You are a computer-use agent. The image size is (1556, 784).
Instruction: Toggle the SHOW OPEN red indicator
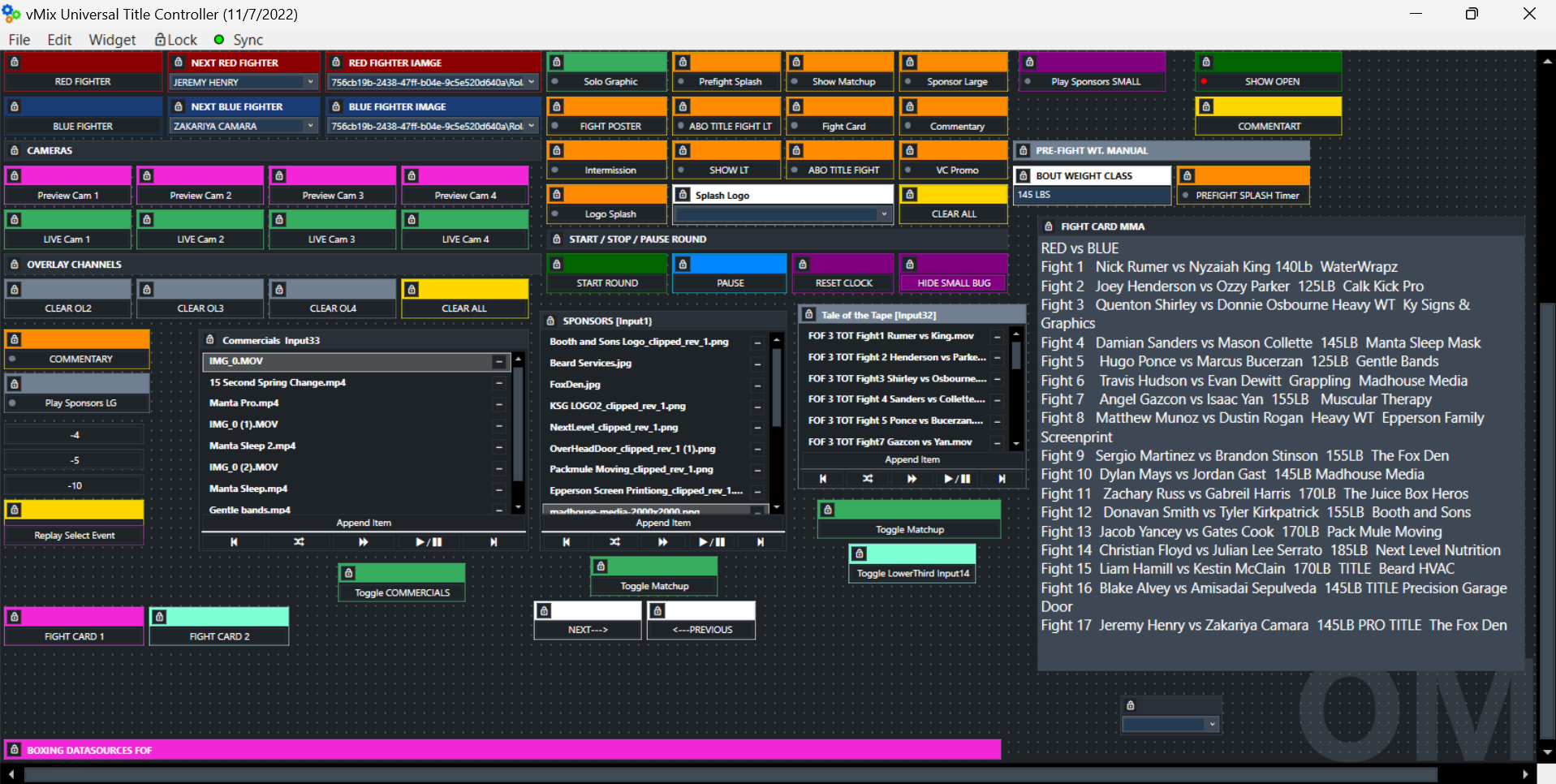(x=1204, y=81)
